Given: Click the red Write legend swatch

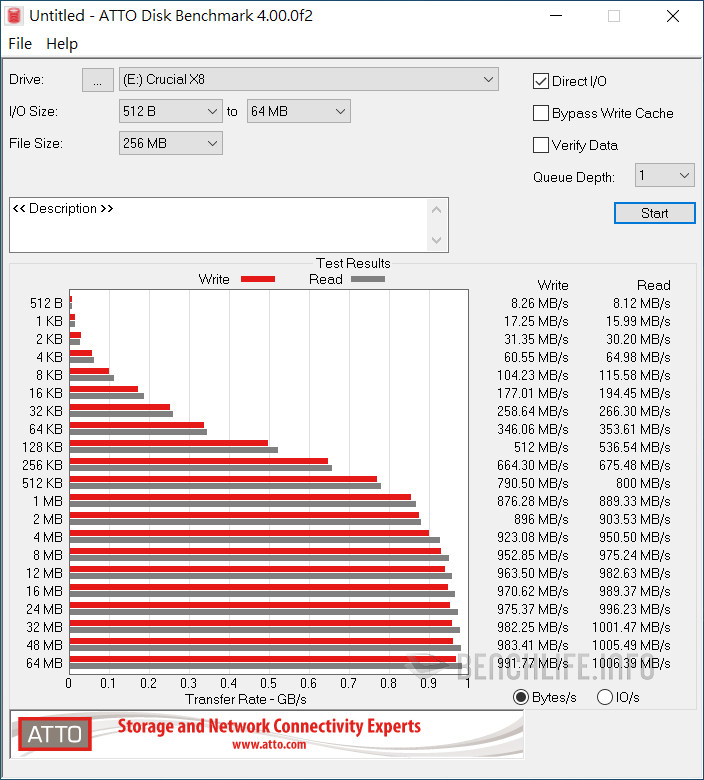Looking at the screenshot, I should 257,280.
